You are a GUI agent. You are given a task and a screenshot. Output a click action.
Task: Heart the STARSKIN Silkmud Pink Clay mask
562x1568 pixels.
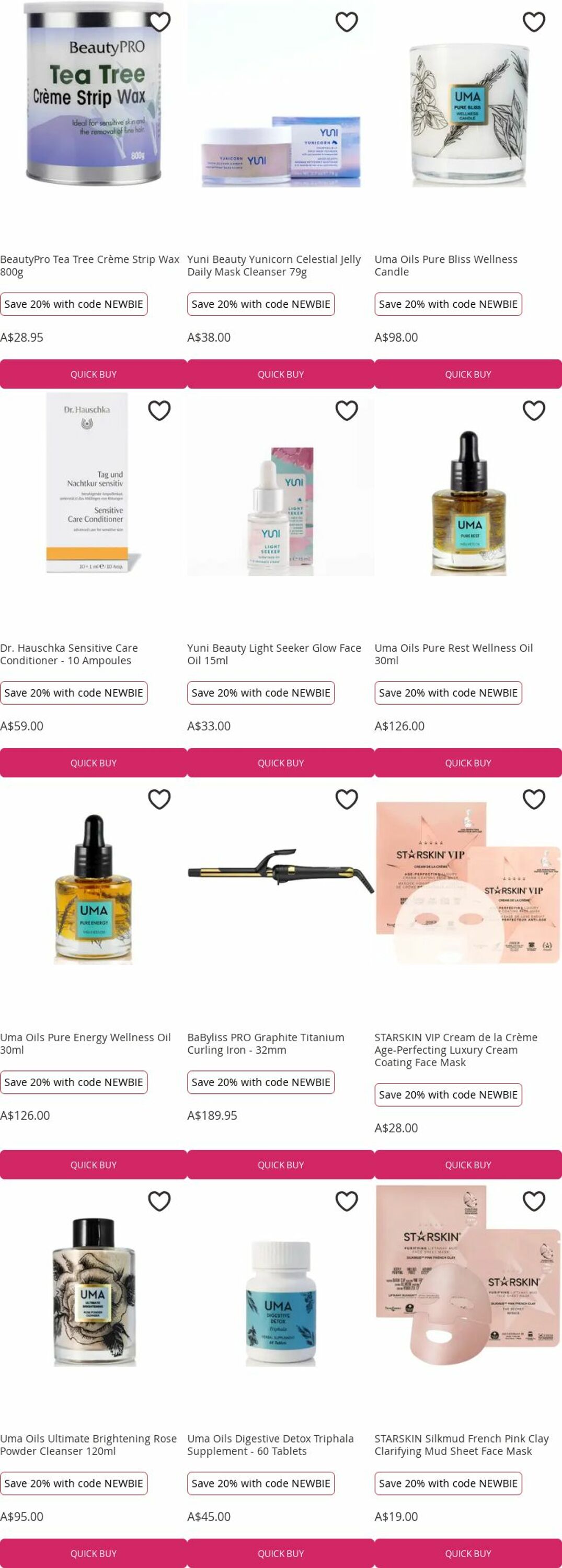534,1201
